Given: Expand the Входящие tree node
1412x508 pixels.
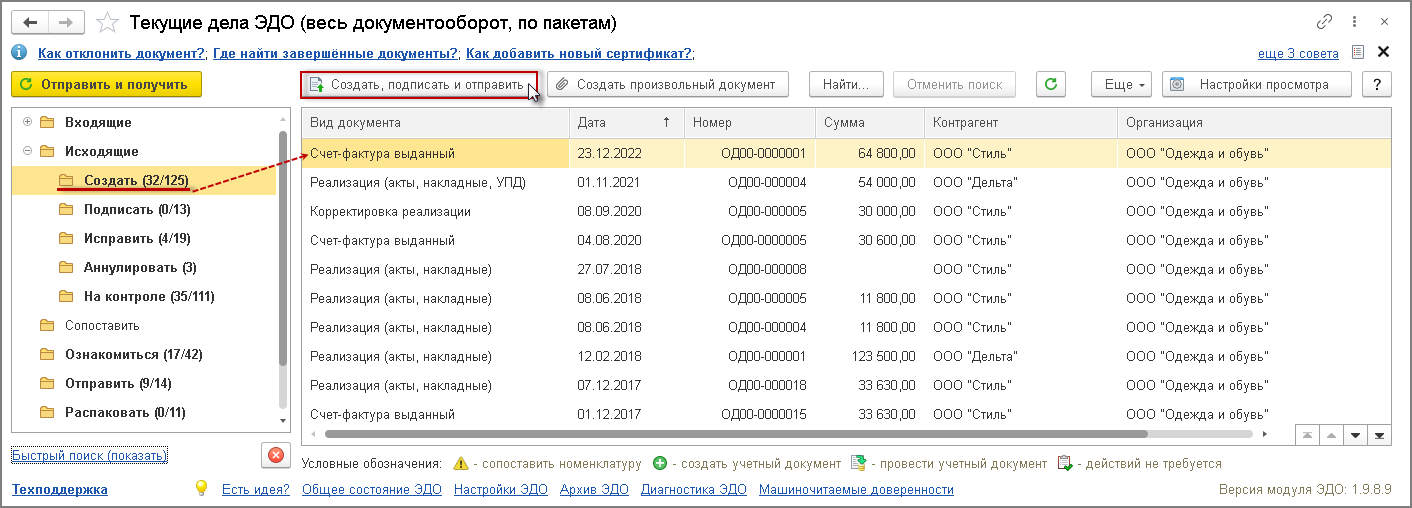Looking at the screenshot, I should point(26,123).
